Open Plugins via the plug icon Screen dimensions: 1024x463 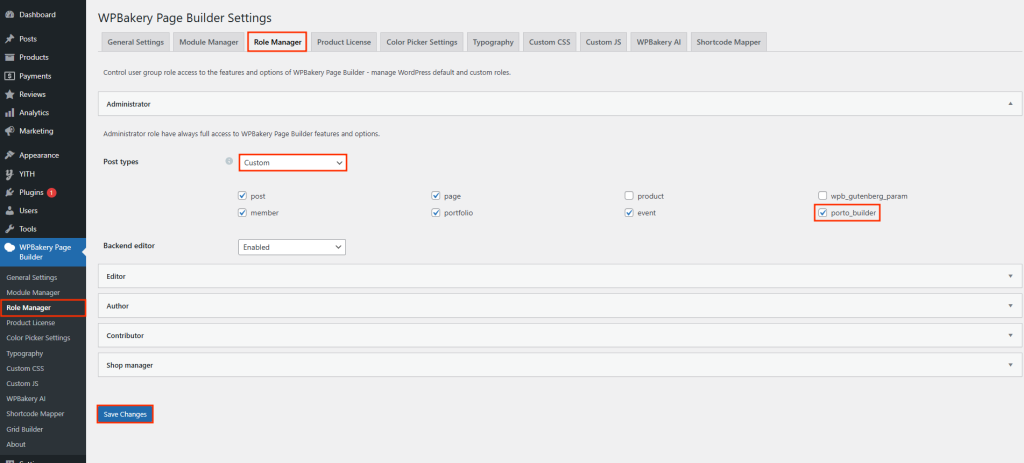pos(9,192)
